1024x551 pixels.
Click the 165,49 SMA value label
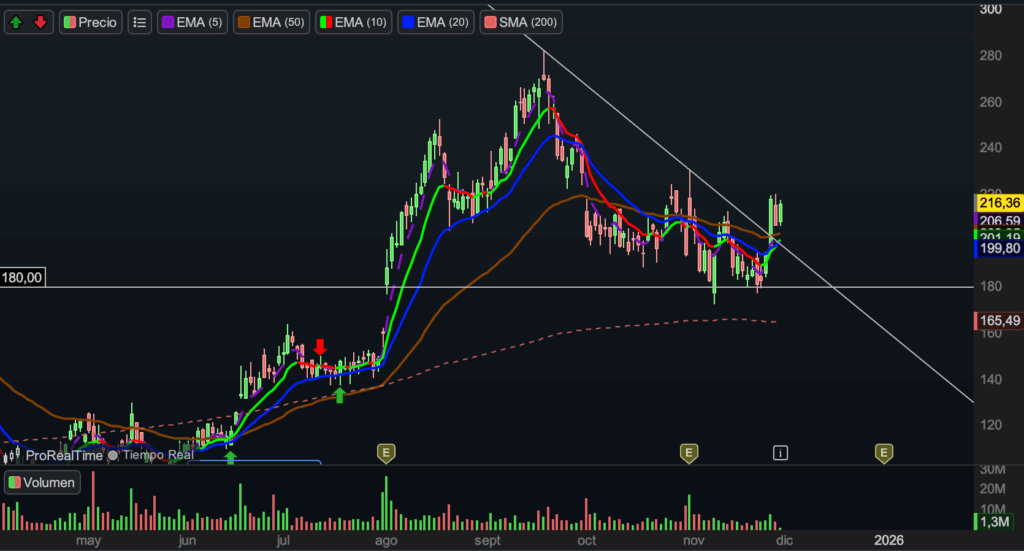pos(996,320)
